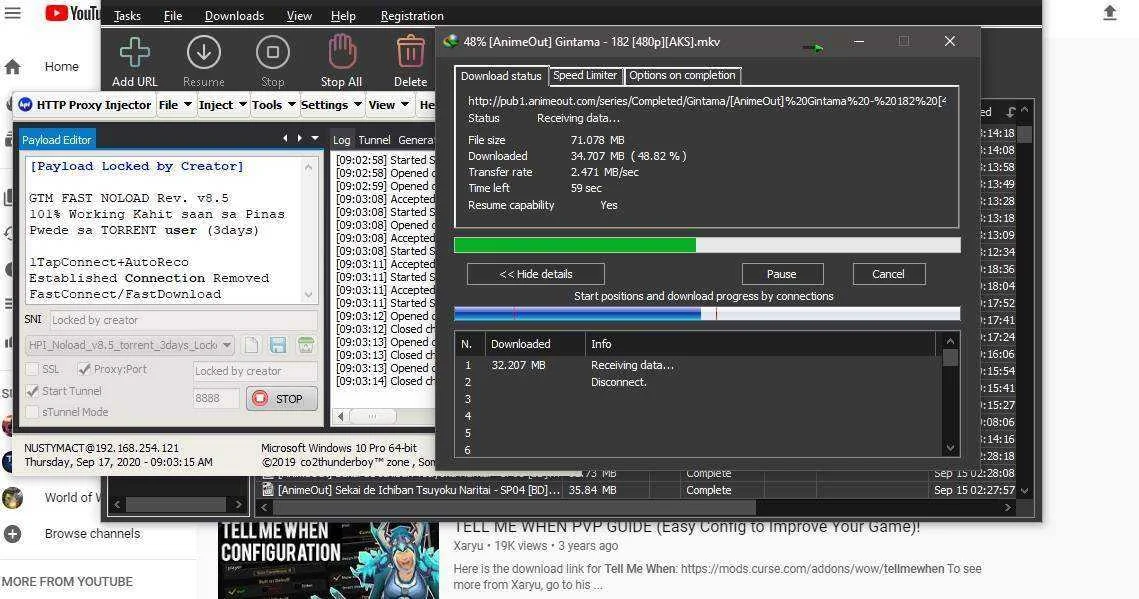Image resolution: width=1139 pixels, height=599 pixels.
Task: Click the YouTube Home icon
Action: (12, 67)
